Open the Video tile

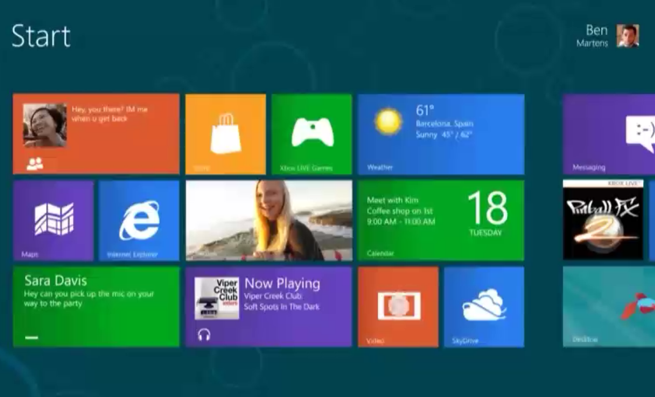tap(398, 307)
